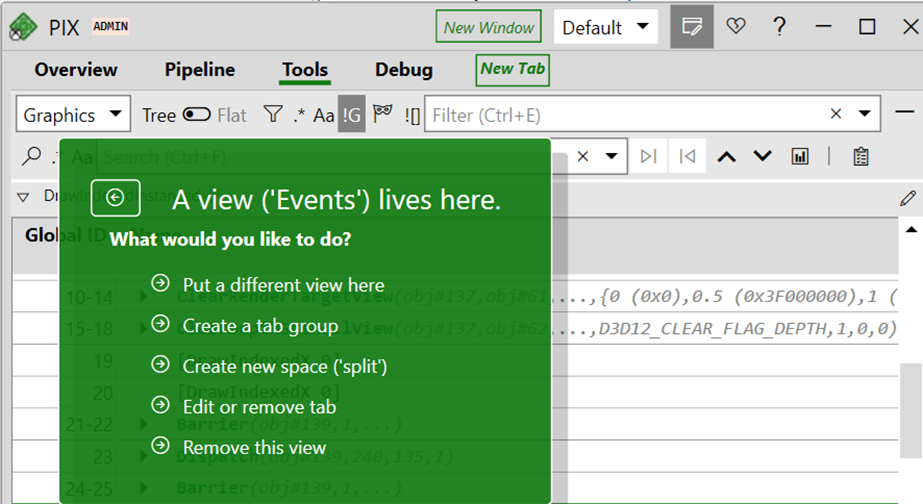The height and width of the screenshot is (504, 923).
Task: Choose Put a different view here
Action: [268, 285]
